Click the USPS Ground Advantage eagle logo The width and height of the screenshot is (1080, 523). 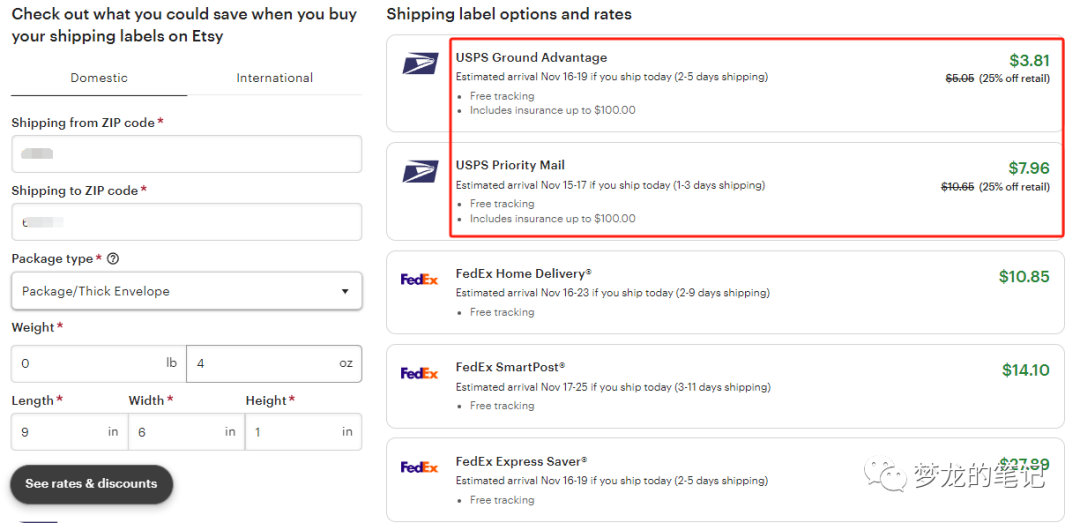[x=420, y=65]
